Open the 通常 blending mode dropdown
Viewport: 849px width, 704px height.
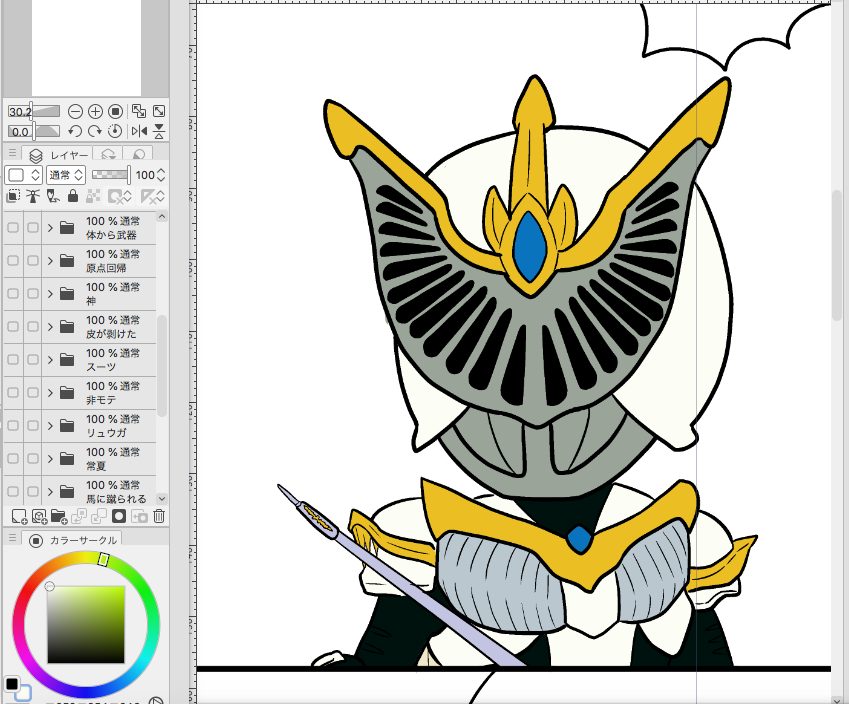(x=66, y=175)
